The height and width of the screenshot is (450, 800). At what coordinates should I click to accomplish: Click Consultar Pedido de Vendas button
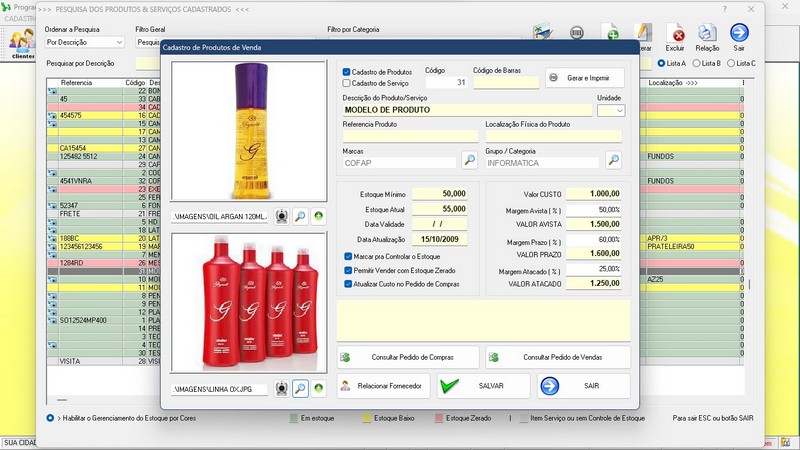tap(558, 357)
